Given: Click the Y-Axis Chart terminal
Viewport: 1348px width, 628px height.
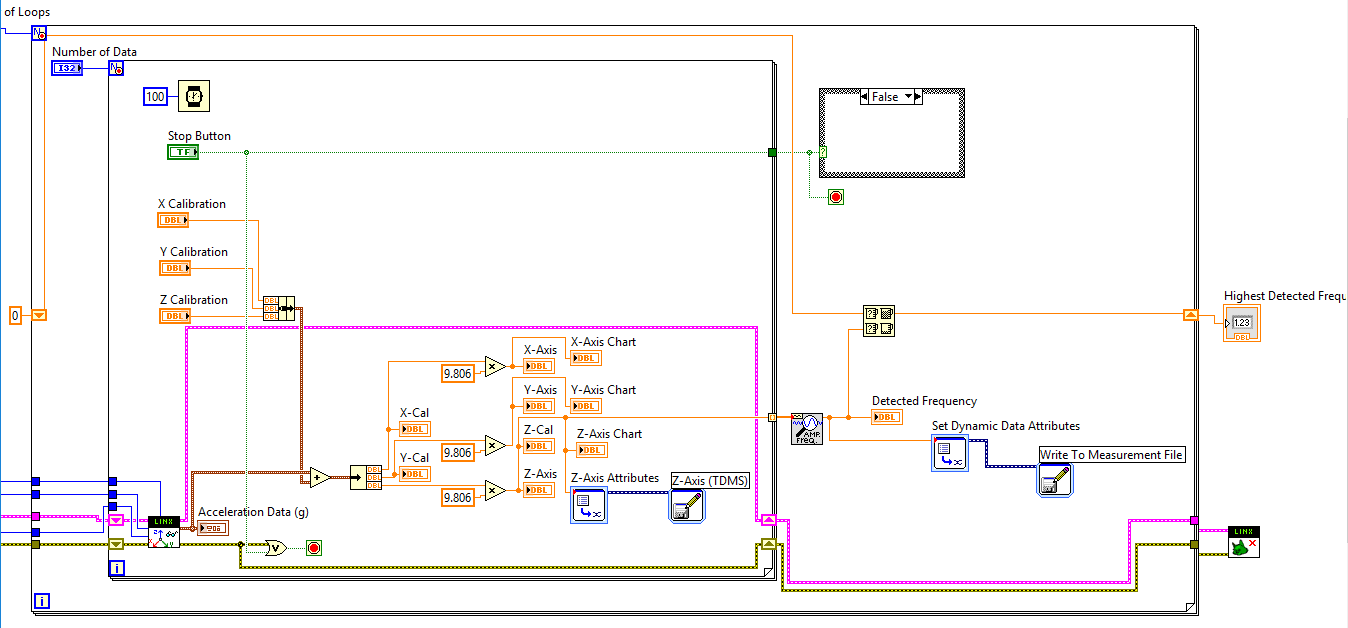Looking at the screenshot, I should tap(586, 406).
